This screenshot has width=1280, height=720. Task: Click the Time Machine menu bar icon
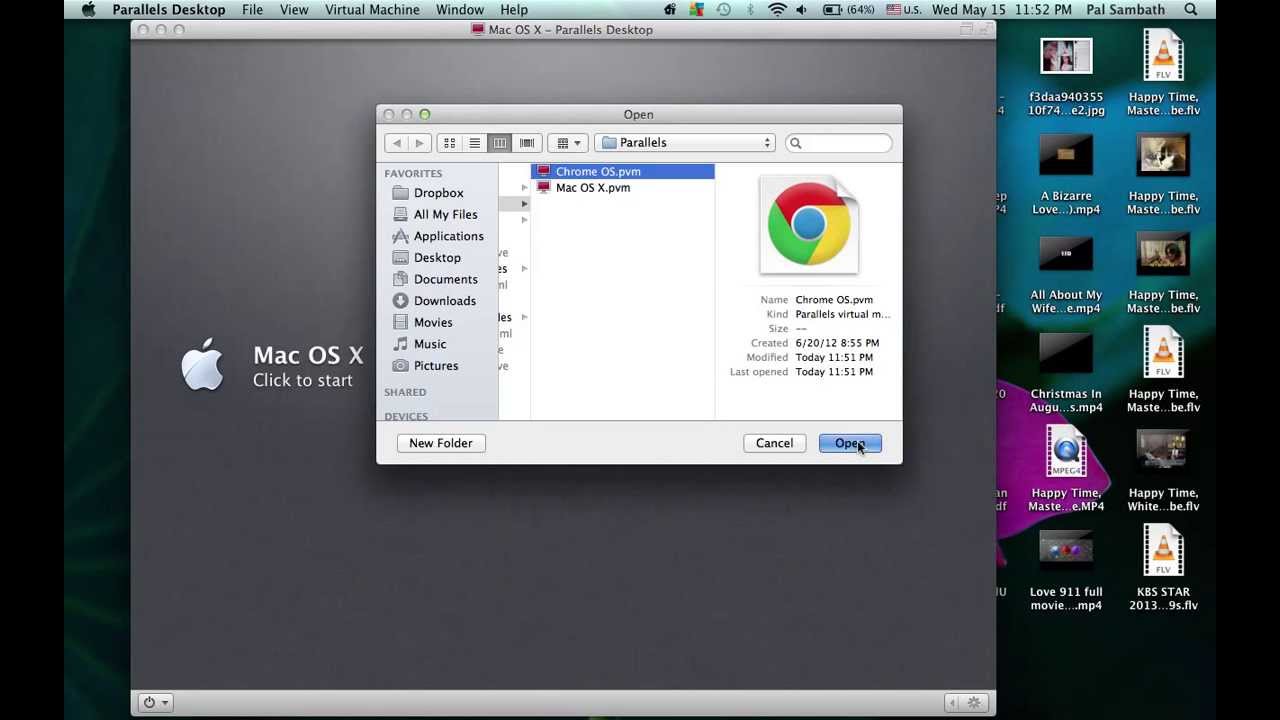click(724, 10)
